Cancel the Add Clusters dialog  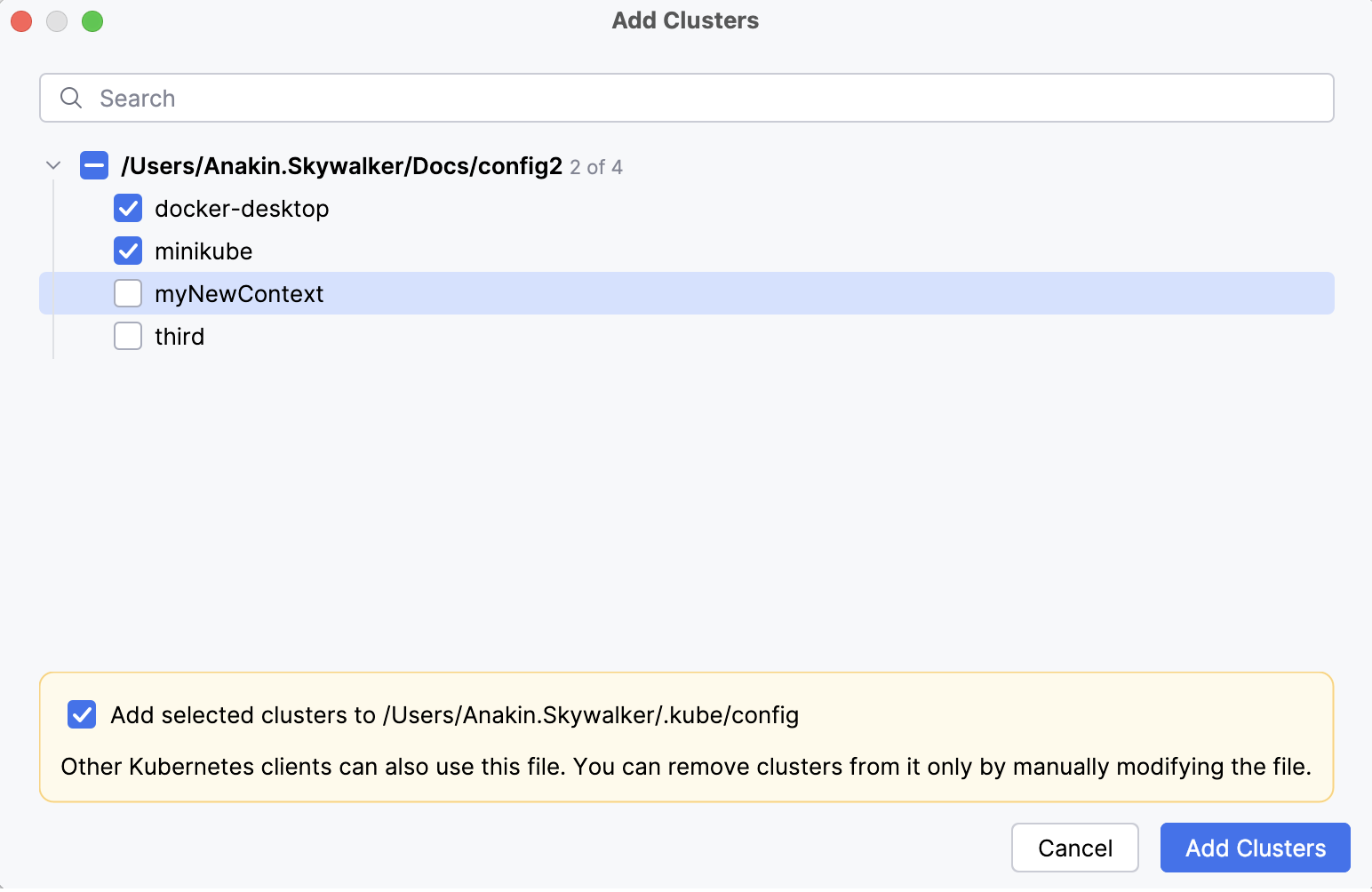(x=1075, y=848)
